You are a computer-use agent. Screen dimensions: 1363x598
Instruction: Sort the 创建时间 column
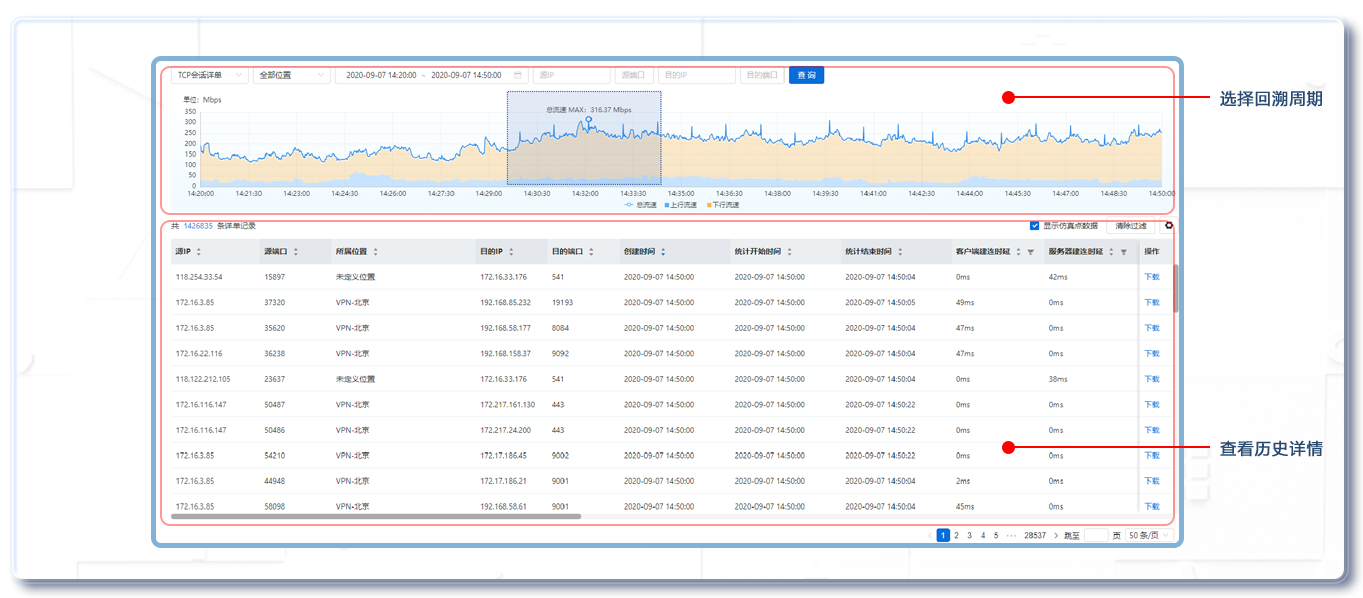(662, 252)
